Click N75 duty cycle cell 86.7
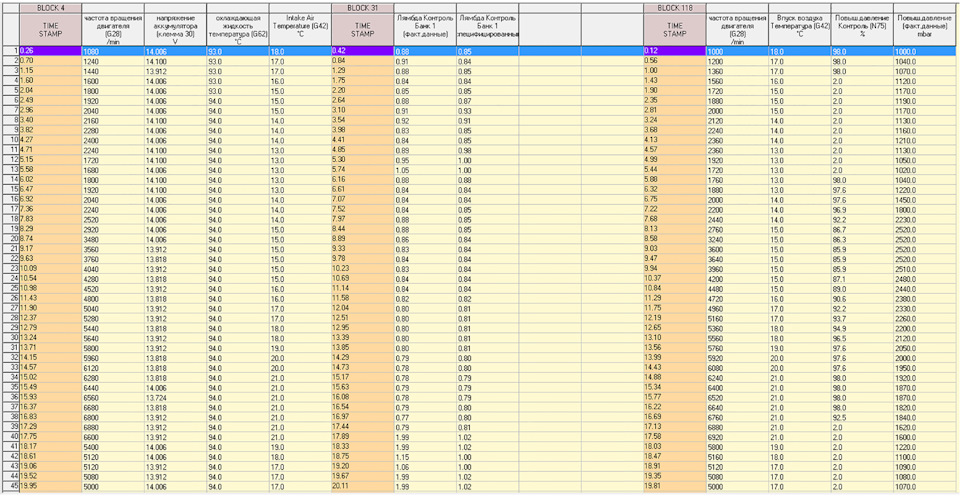Image resolution: width=960 pixels, height=497 pixels. click(862, 229)
